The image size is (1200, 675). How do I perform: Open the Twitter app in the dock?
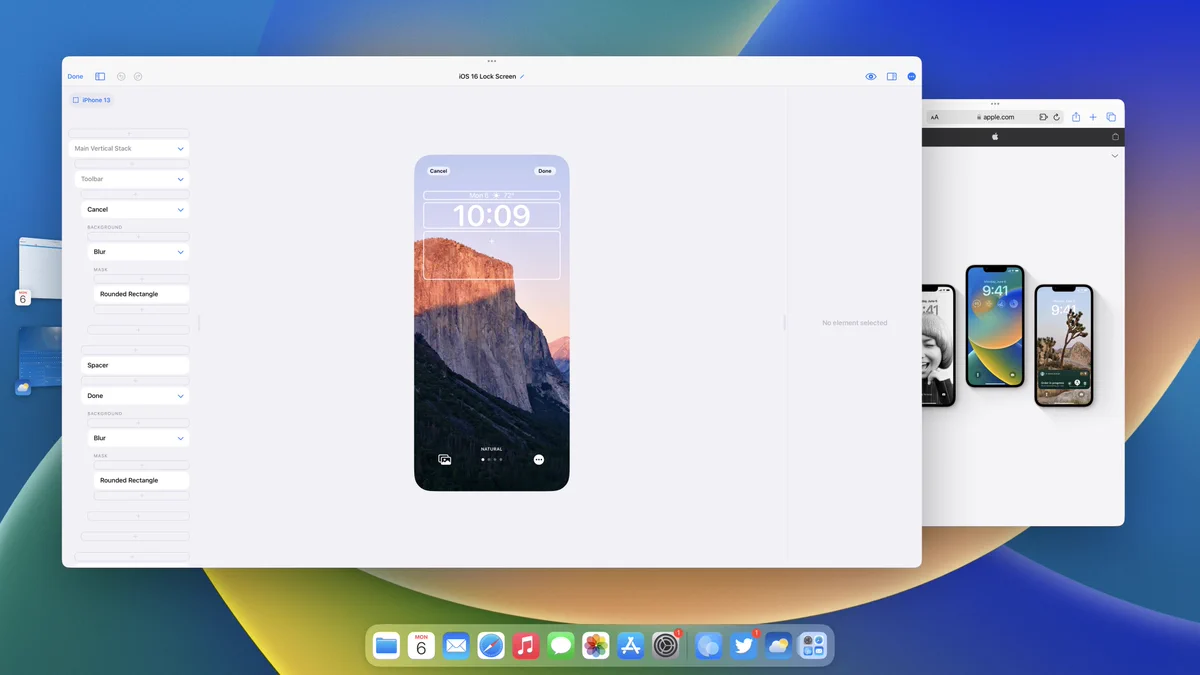pos(743,646)
